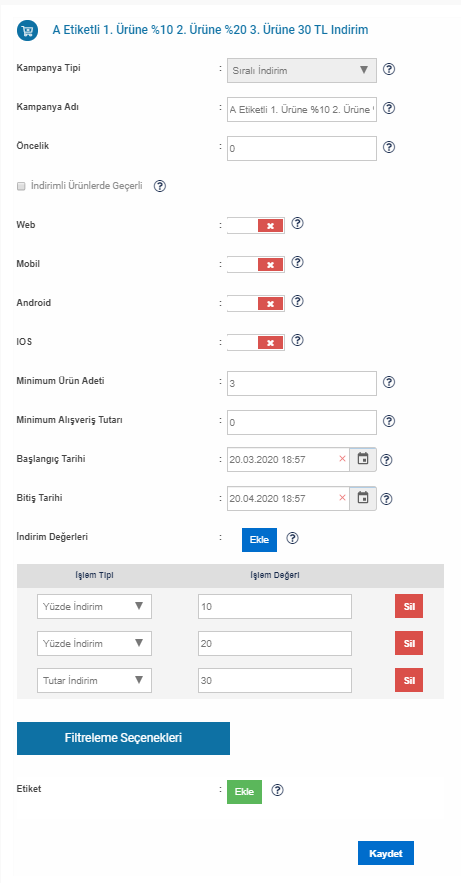Viewport: 461px width, 883px height.
Task: Check İndirimli Ürünlerde Geçerli checkbox
Action: click(x=21, y=186)
